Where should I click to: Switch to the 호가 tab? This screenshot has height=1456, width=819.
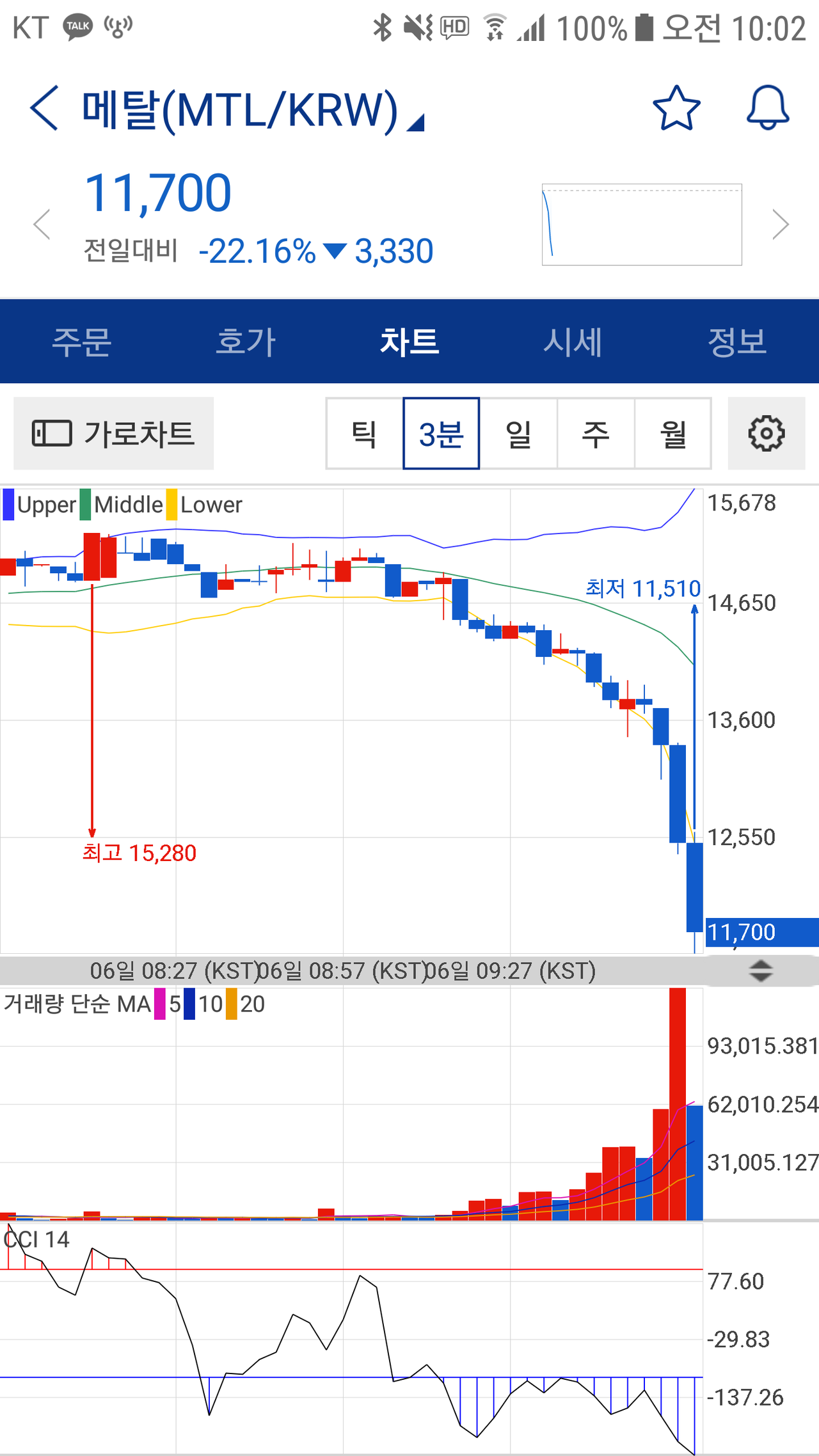pyautogui.click(x=246, y=342)
